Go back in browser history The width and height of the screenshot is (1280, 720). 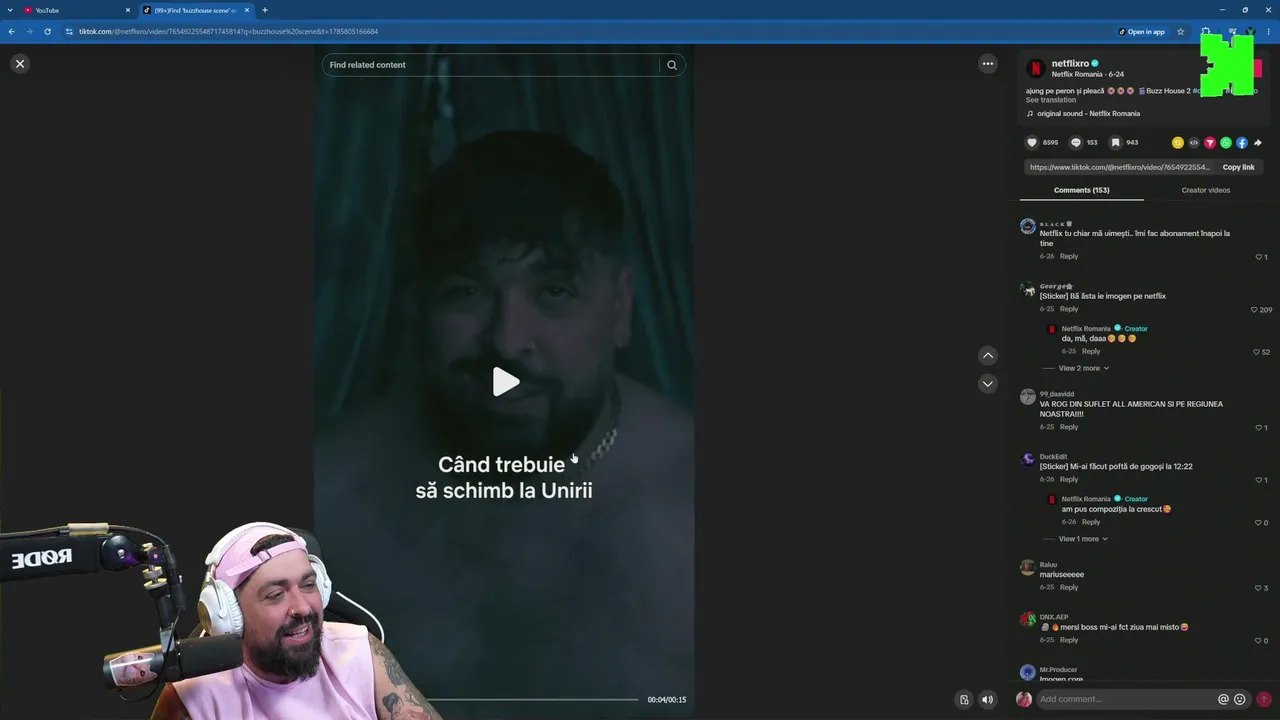coord(12,31)
